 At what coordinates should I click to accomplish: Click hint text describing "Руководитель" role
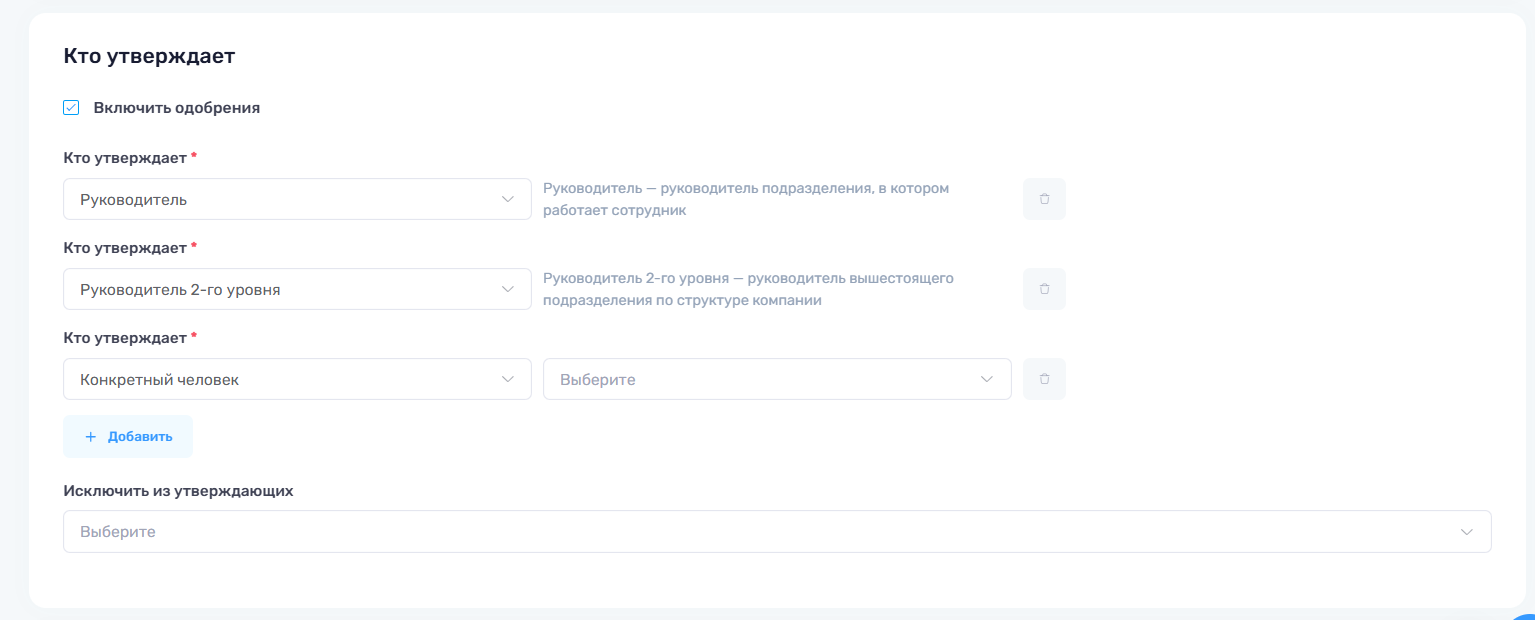coord(745,199)
